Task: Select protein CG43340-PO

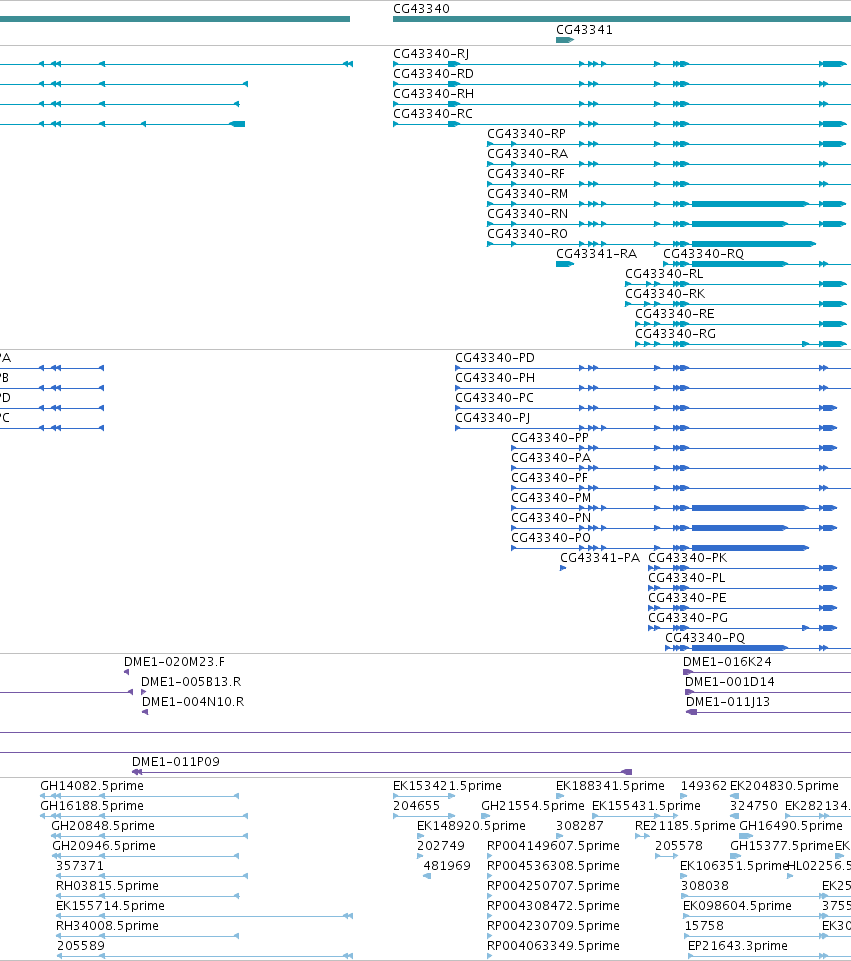Action: 551,538
